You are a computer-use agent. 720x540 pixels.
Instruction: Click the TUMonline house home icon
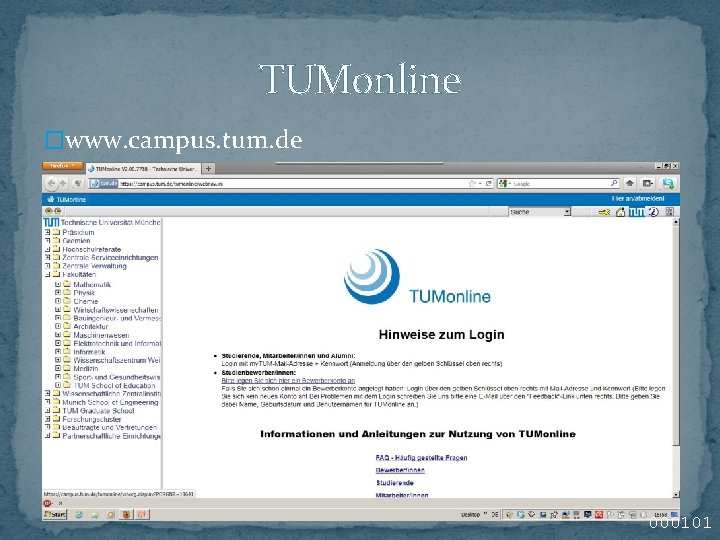[620, 212]
